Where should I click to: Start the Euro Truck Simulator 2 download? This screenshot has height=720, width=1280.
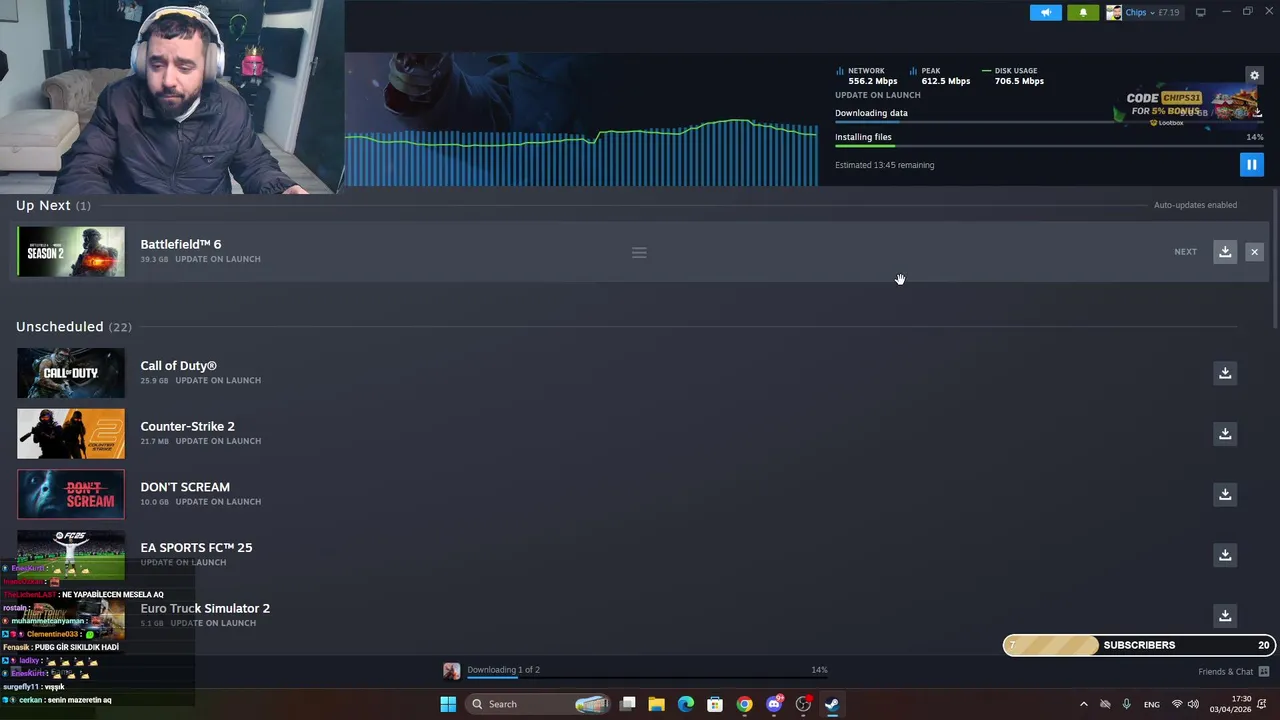click(x=1225, y=616)
